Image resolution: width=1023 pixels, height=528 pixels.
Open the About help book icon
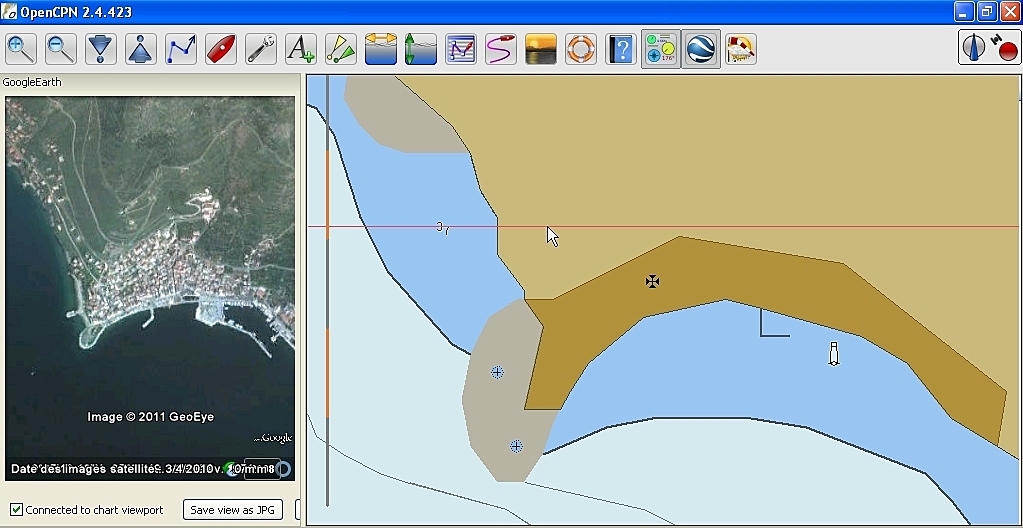(x=620, y=49)
